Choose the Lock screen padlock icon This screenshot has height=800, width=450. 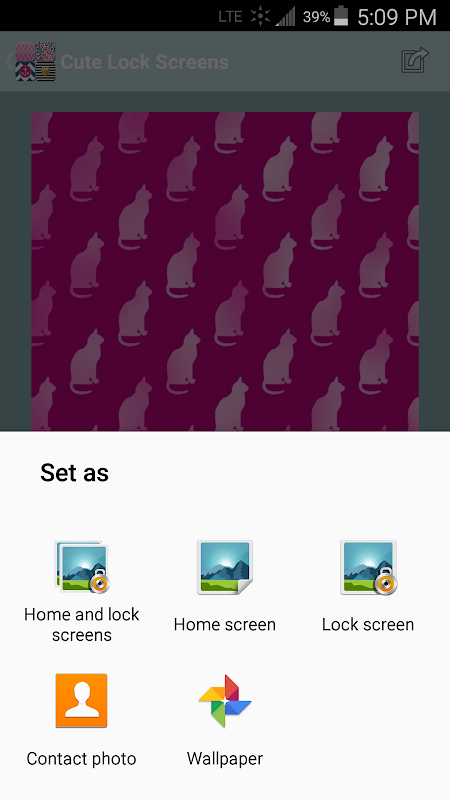pyautogui.click(x=368, y=567)
